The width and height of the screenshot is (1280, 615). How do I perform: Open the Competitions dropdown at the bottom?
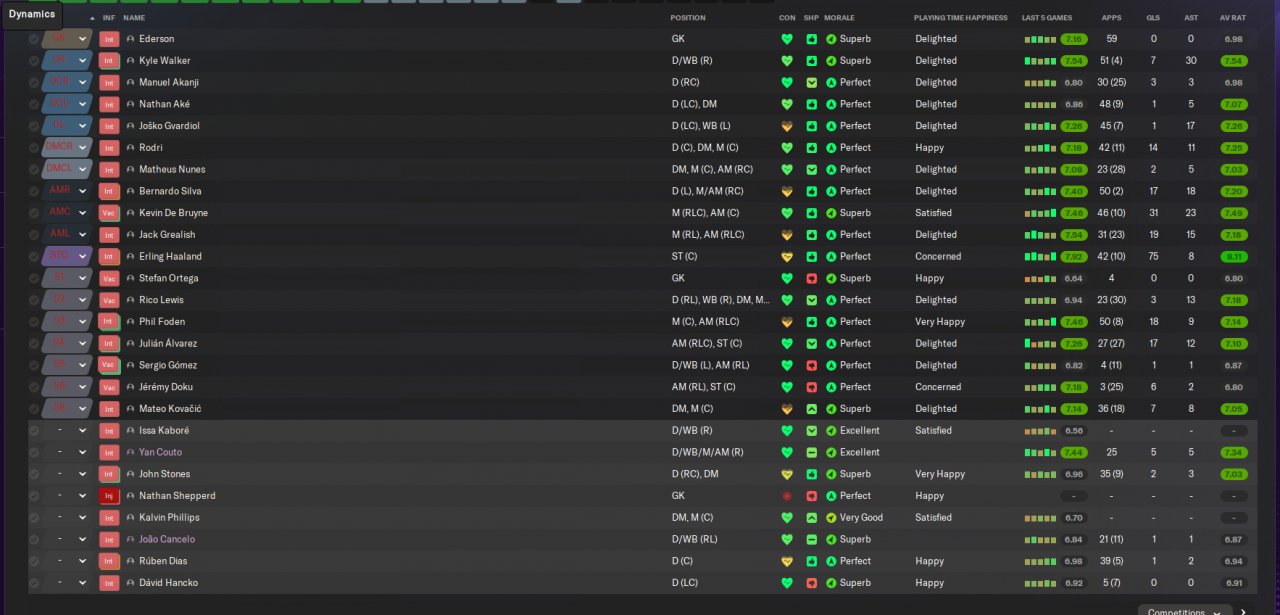1185,611
